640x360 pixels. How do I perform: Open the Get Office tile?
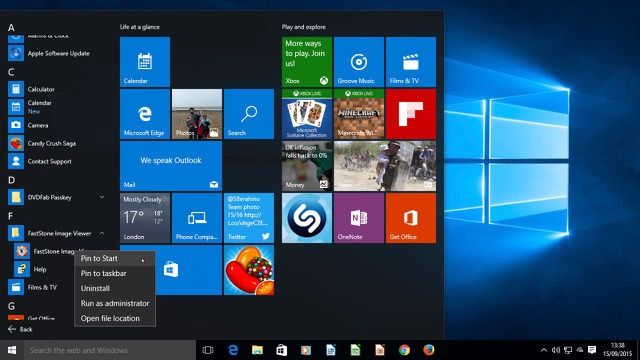[x=411, y=218]
